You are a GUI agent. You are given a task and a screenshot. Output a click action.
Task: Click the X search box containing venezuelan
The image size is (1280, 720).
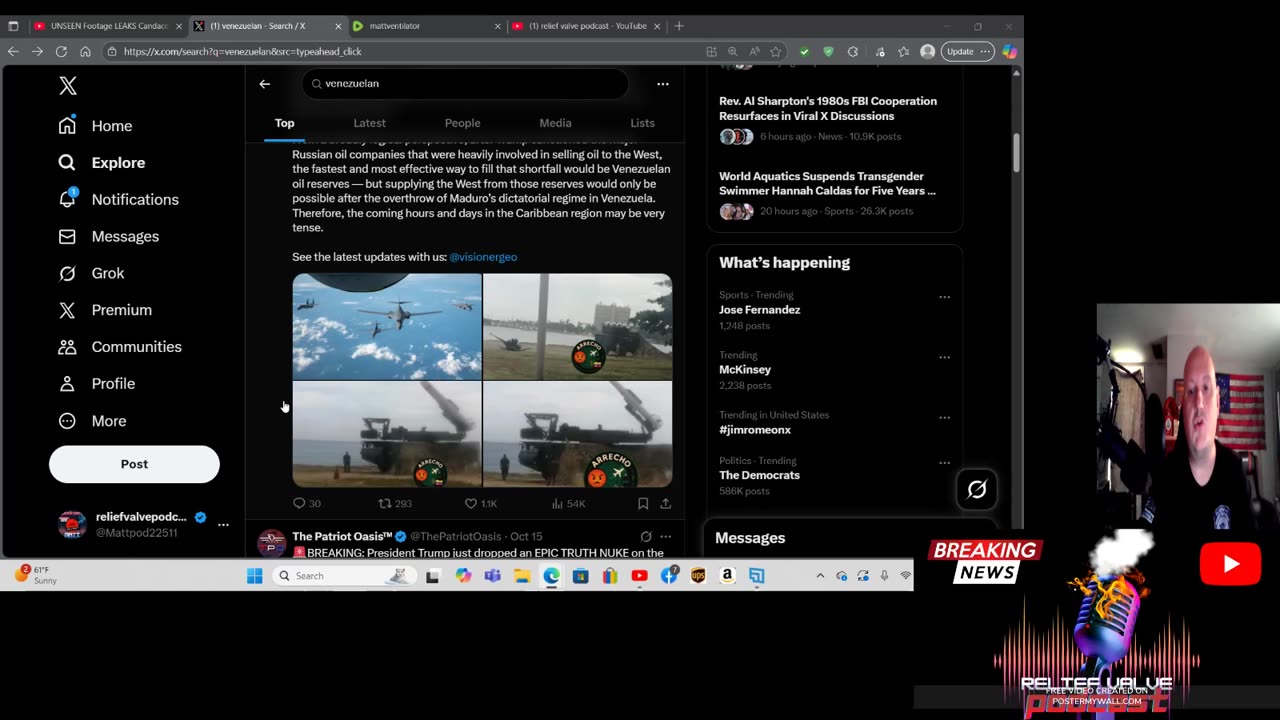465,84
